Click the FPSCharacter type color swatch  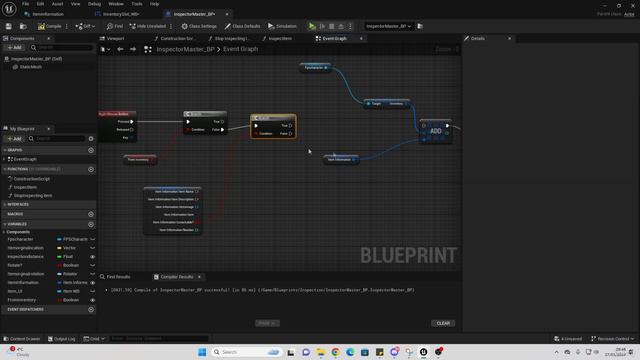(59, 239)
